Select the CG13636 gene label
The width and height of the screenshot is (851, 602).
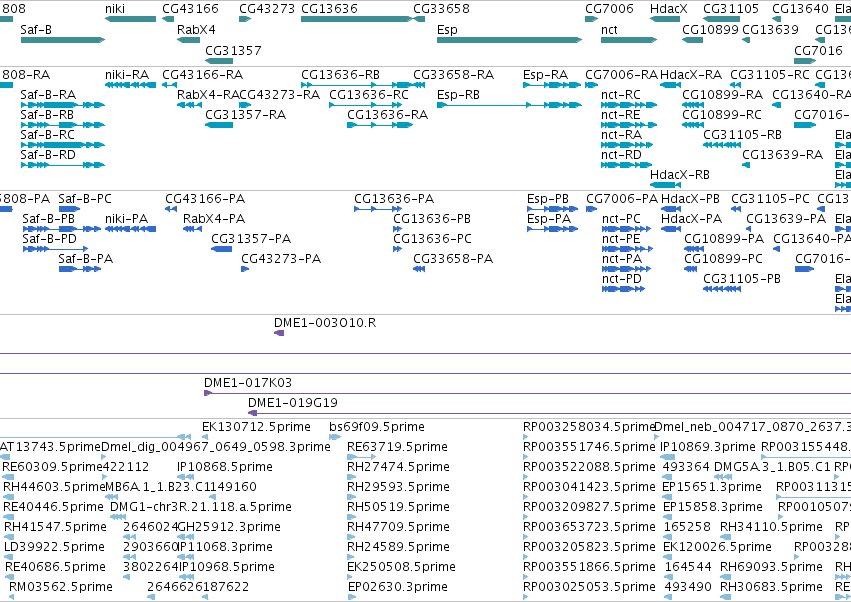click(x=329, y=9)
